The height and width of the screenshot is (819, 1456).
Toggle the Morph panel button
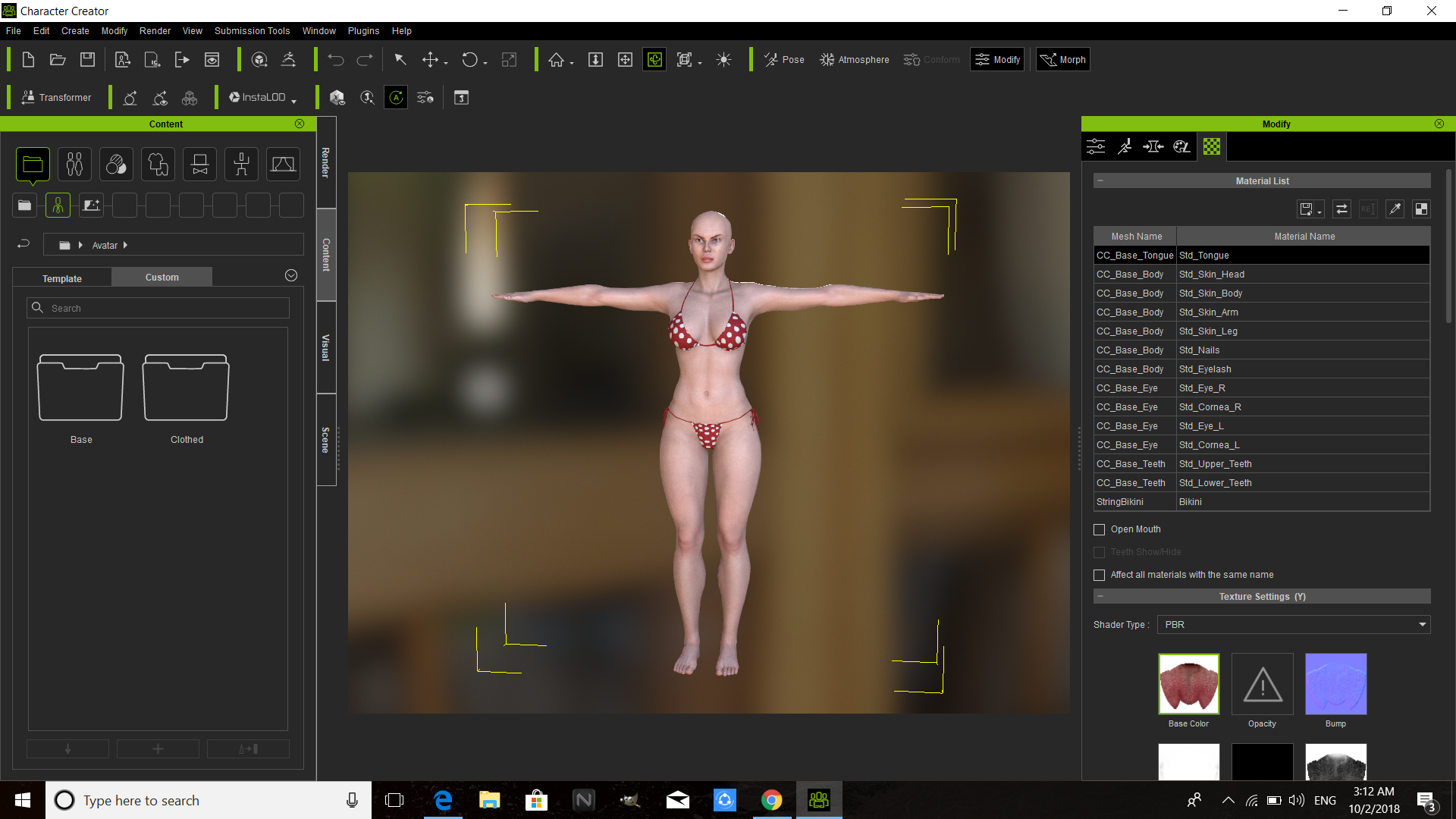point(1062,60)
